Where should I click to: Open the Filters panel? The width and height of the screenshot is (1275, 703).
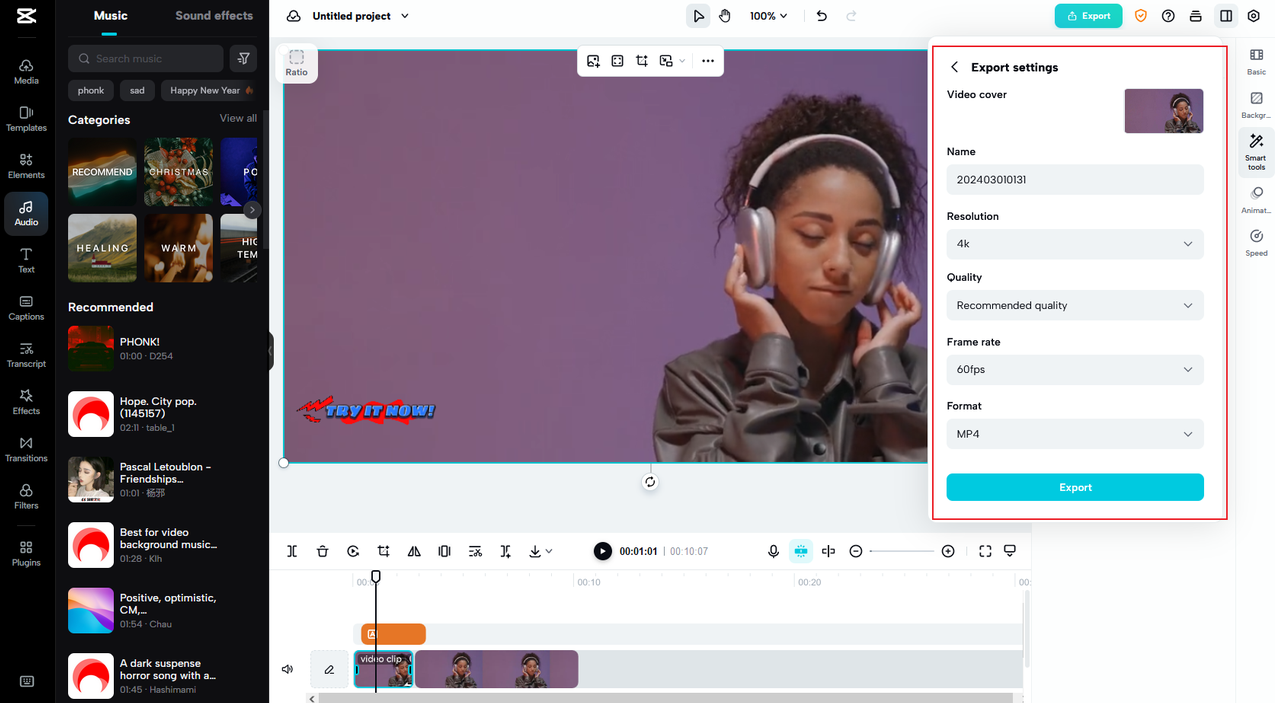(26, 497)
